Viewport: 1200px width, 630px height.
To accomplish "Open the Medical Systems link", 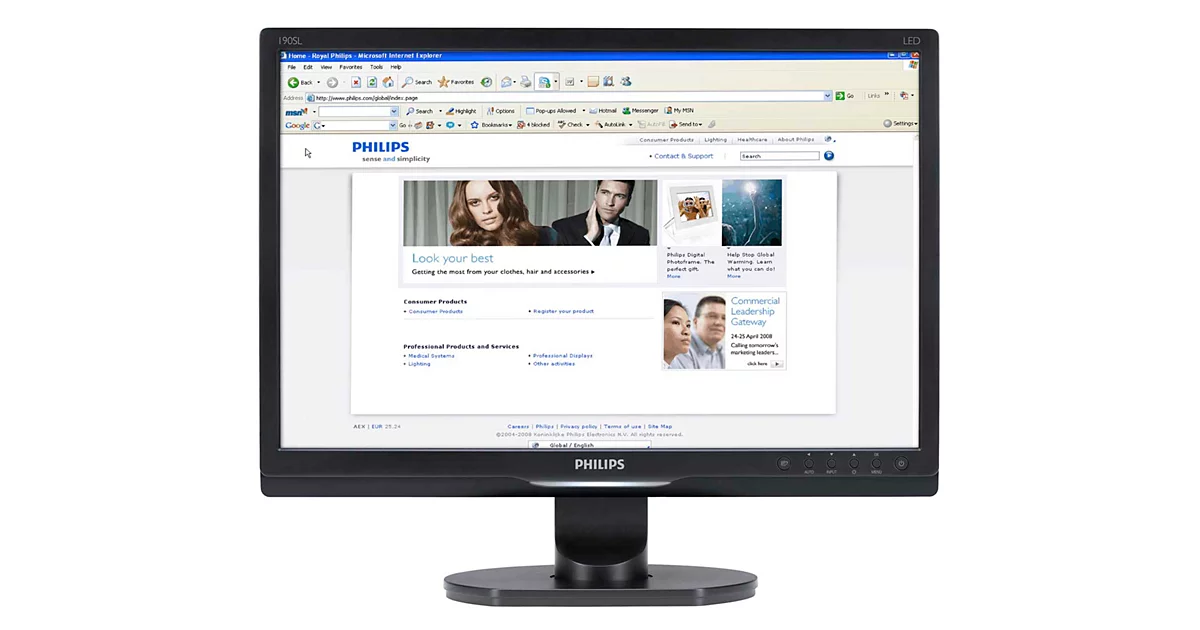I will point(431,356).
